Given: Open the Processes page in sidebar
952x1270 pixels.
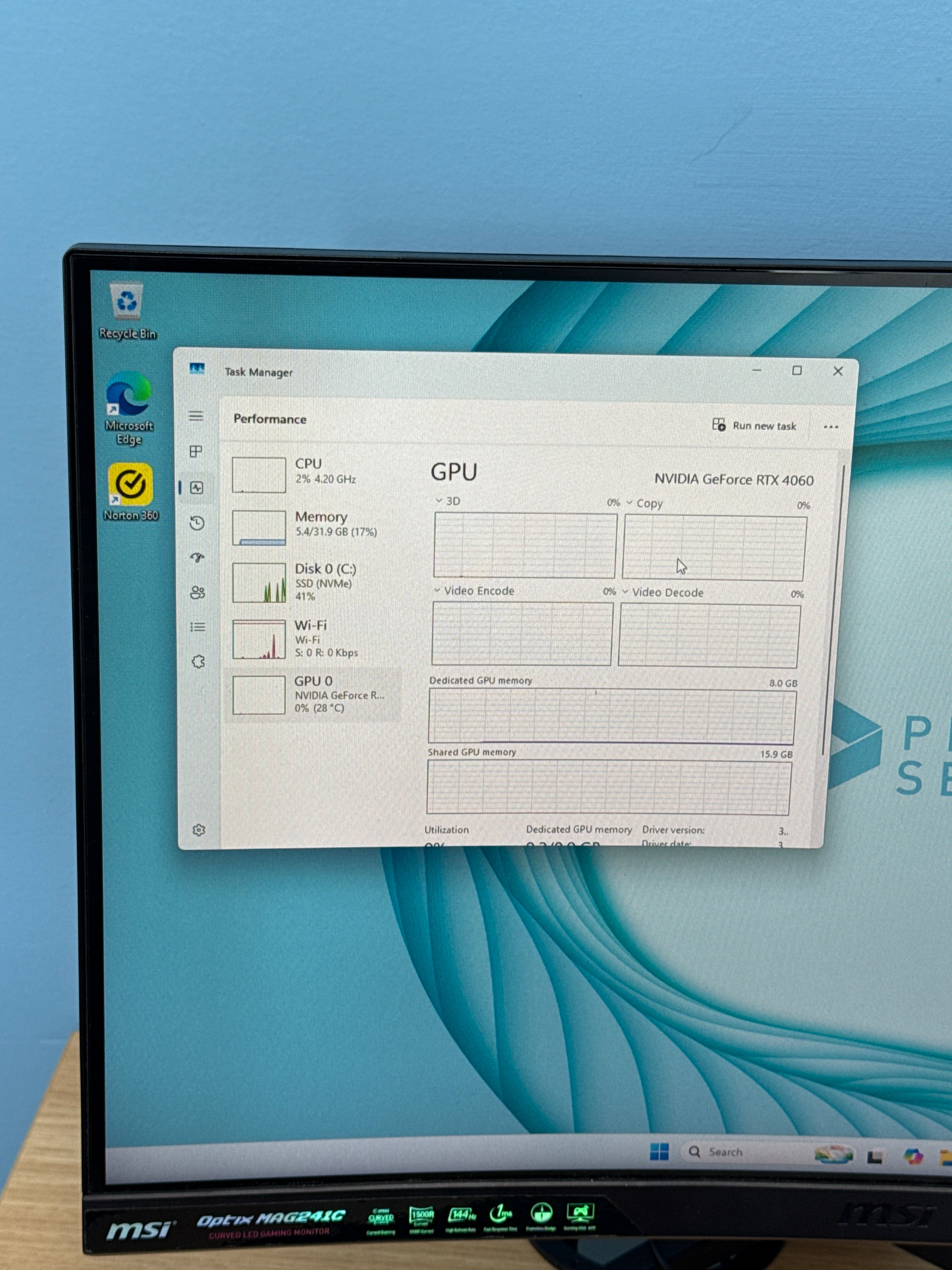Looking at the screenshot, I should [x=196, y=451].
